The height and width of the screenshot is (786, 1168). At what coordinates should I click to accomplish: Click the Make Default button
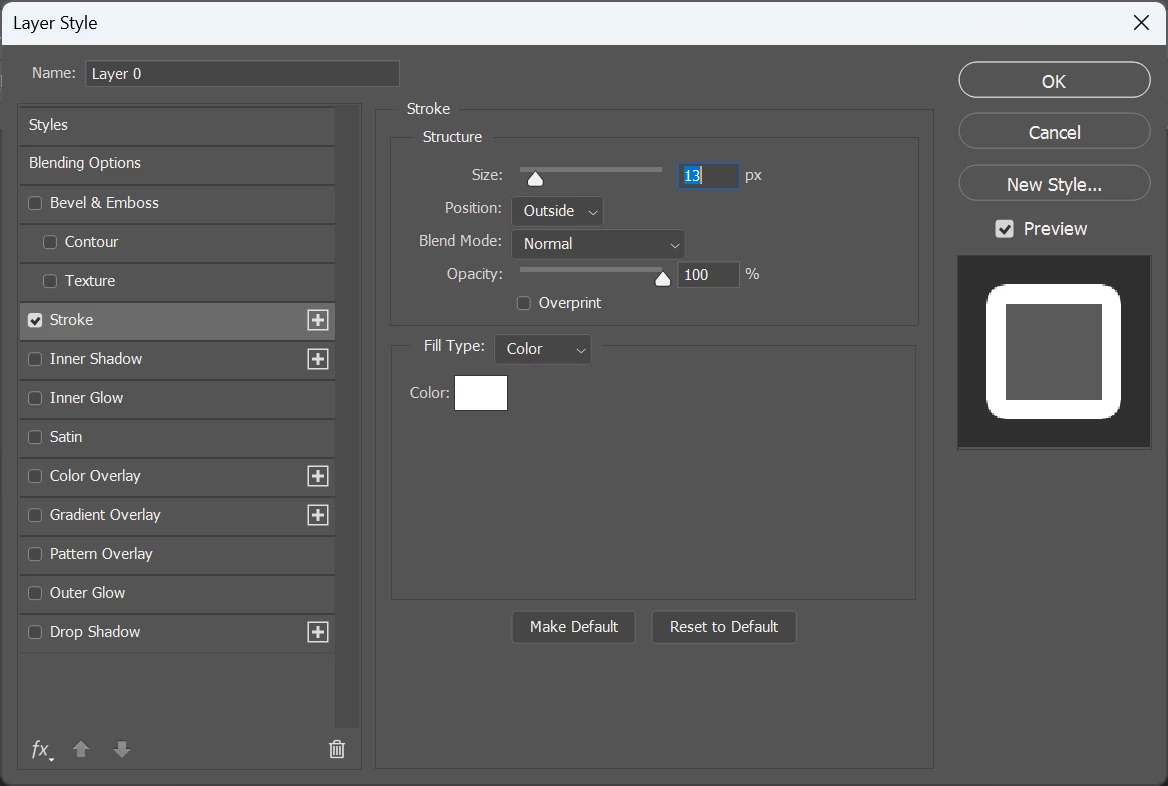(574, 627)
